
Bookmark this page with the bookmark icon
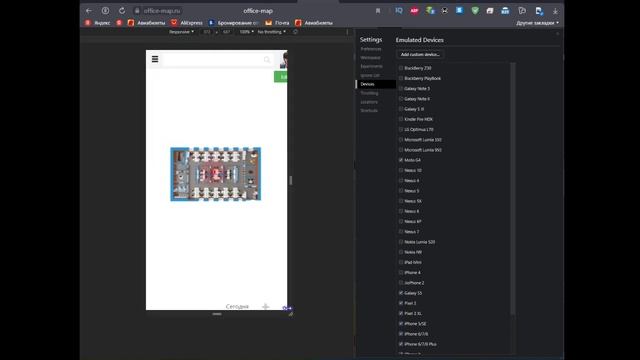[x=378, y=11]
